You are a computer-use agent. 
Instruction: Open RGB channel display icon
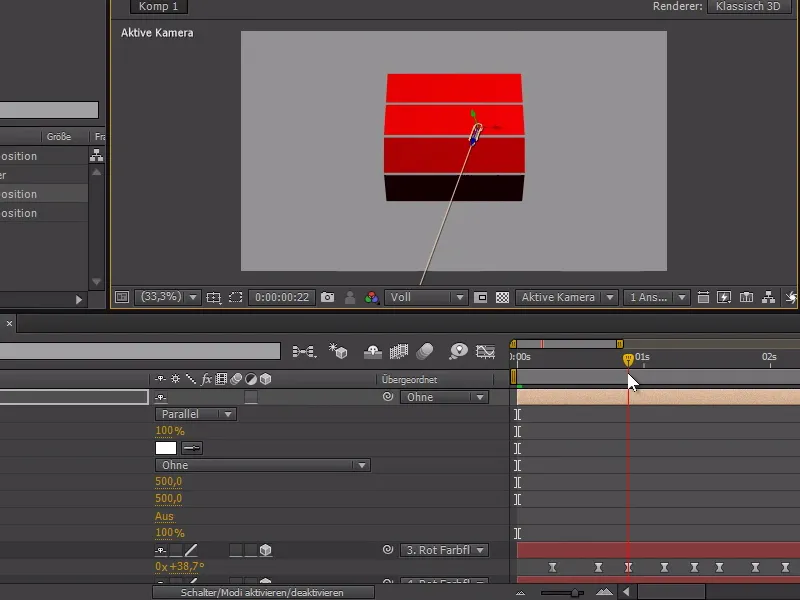371,297
